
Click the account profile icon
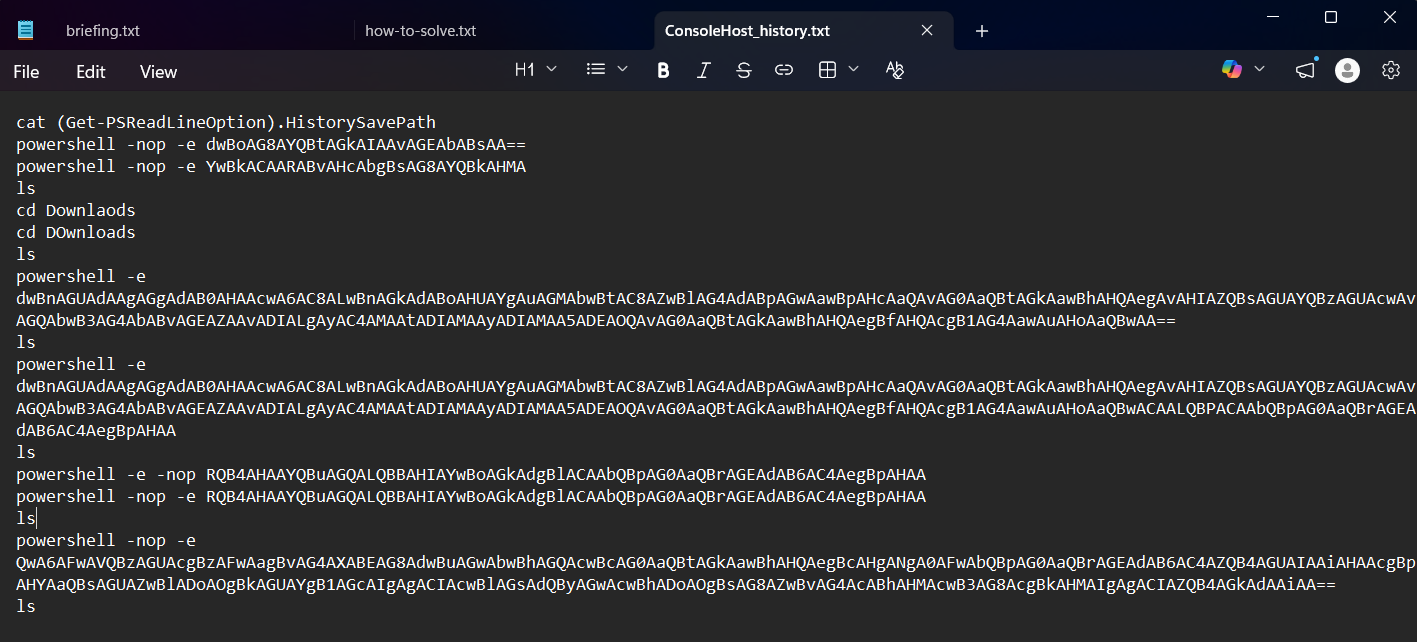point(1347,70)
